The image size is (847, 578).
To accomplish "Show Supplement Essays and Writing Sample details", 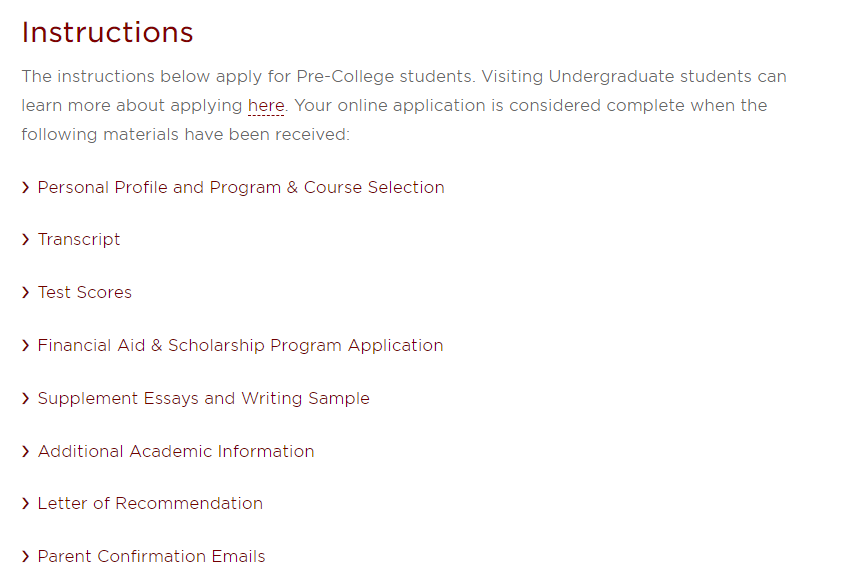I will [x=203, y=399].
